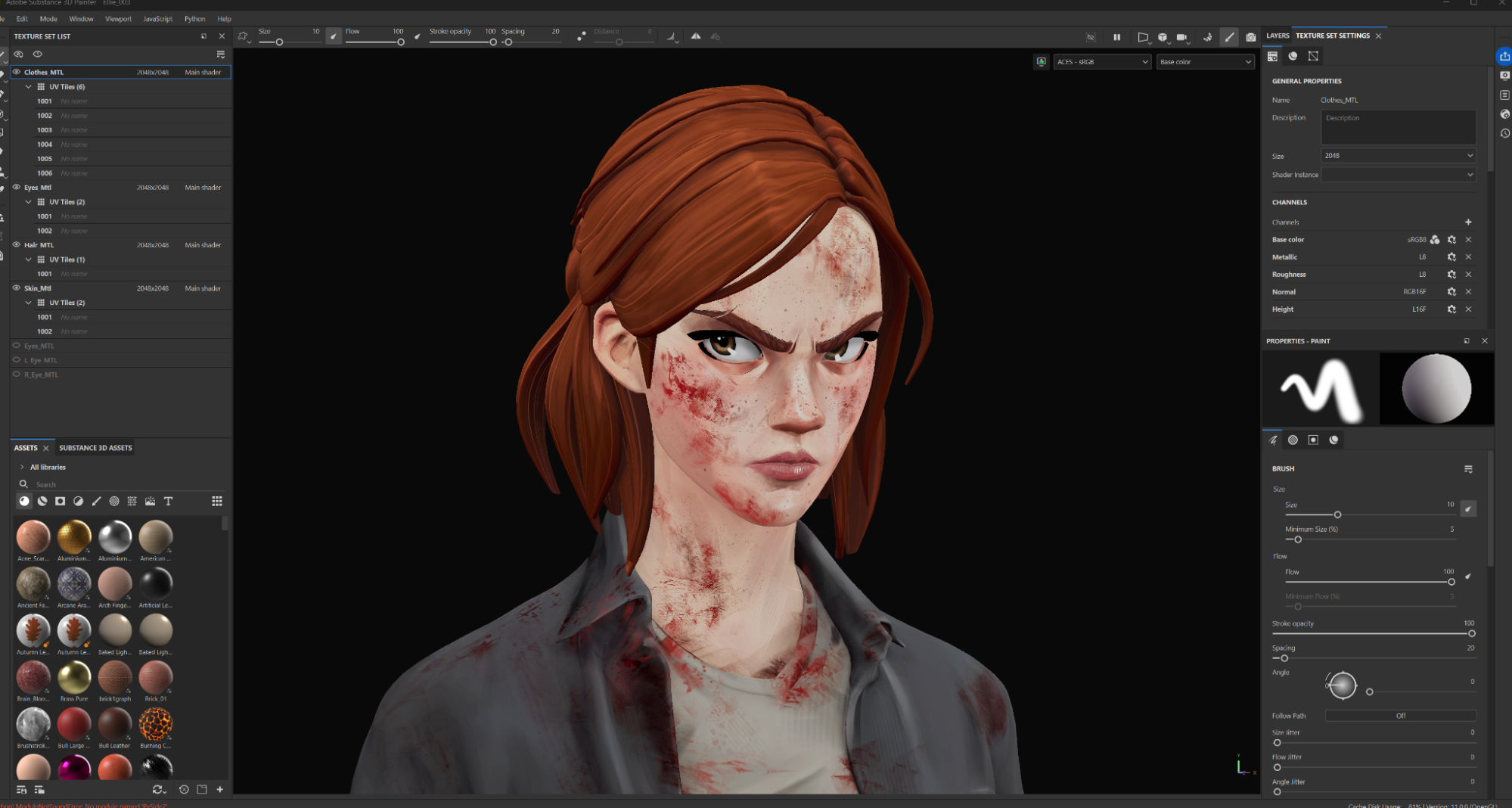
Task: Open the Mode menu
Action: (x=48, y=19)
